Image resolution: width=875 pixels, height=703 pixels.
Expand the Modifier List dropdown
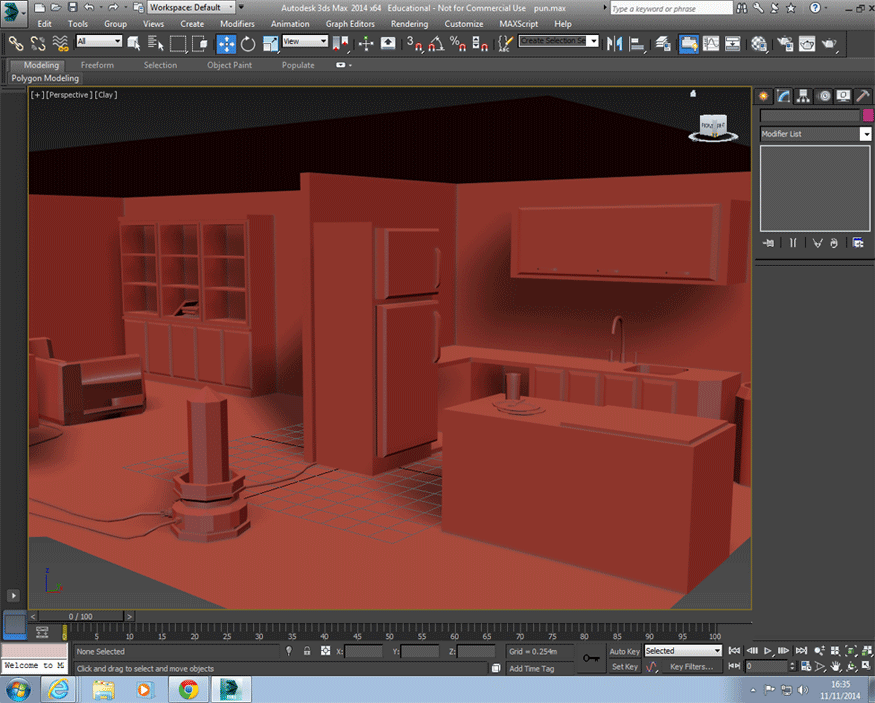tap(865, 134)
